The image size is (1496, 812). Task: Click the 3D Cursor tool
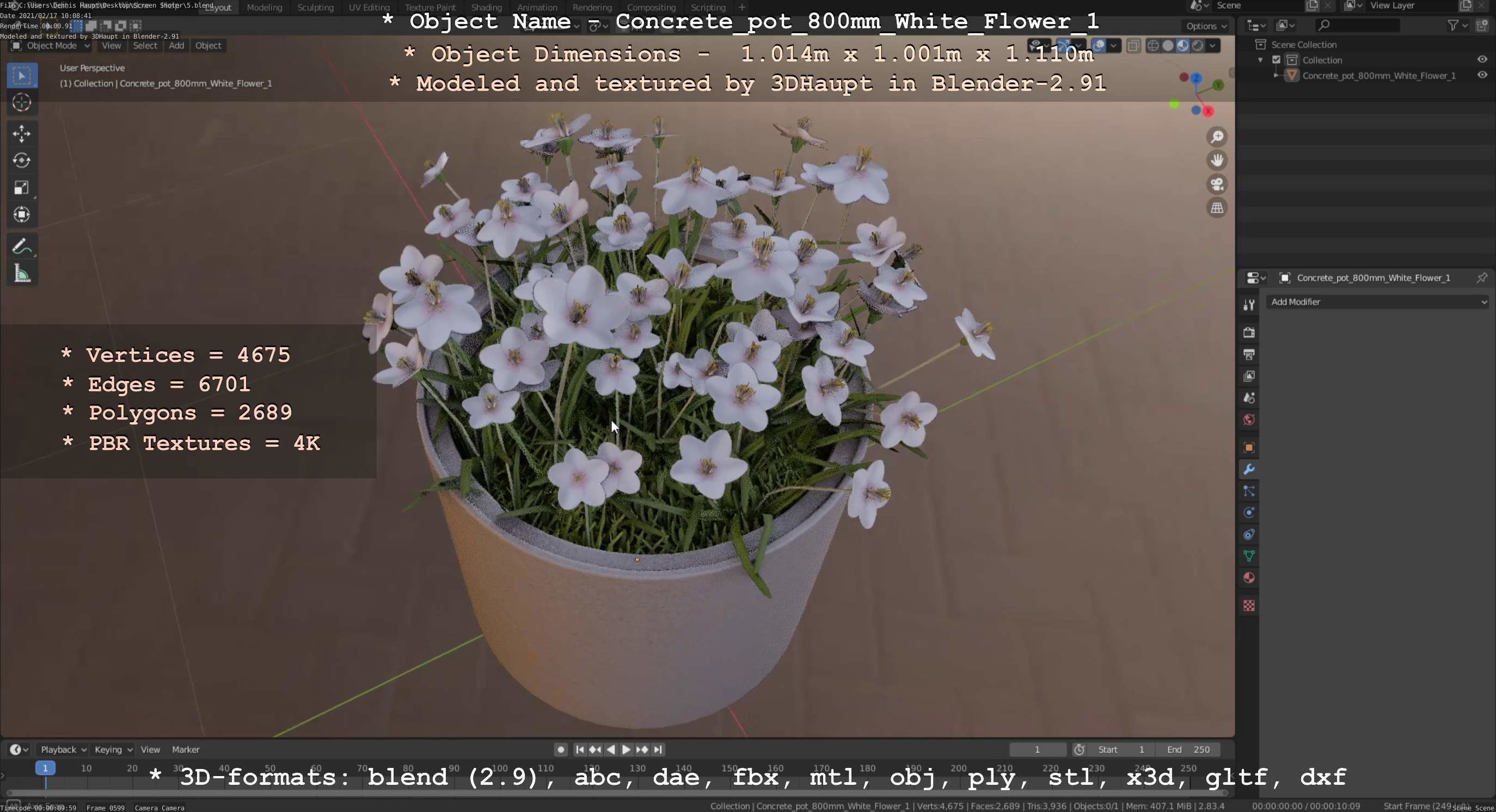tap(21, 103)
